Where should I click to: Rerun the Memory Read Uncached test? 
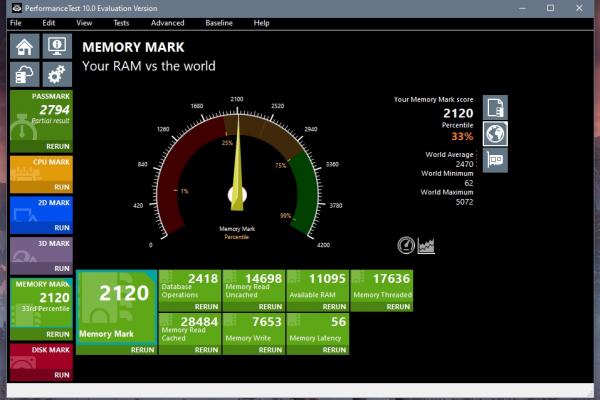pos(270,307)
